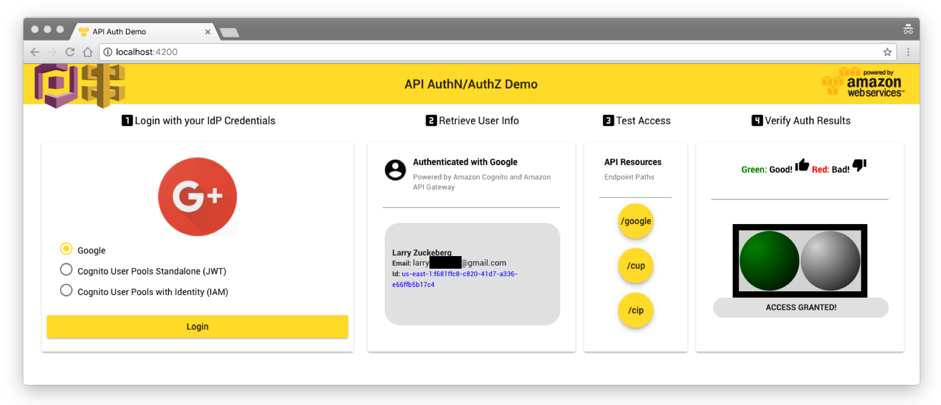Click the green status light
941x405 pixels.
tap(769, 261)
